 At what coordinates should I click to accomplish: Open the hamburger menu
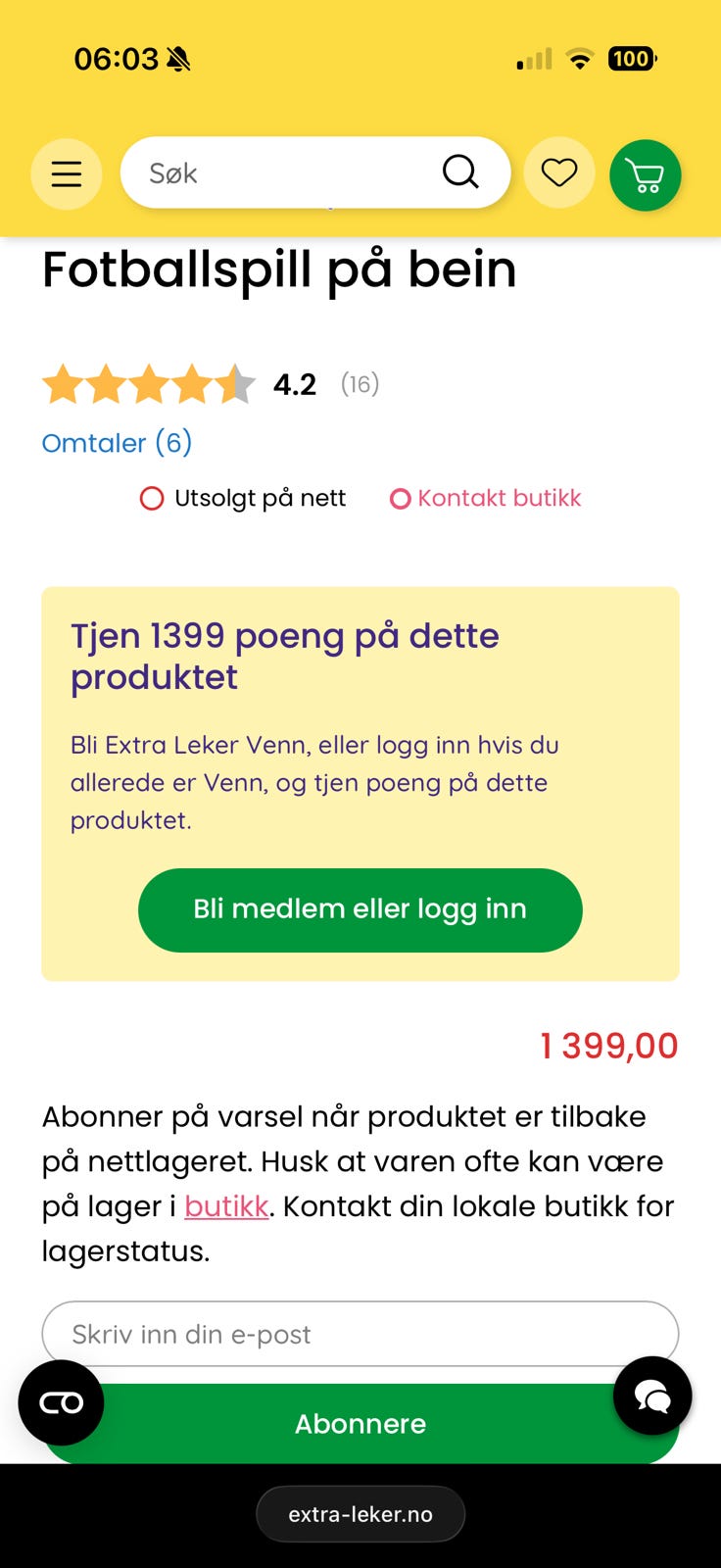(66, 174)
